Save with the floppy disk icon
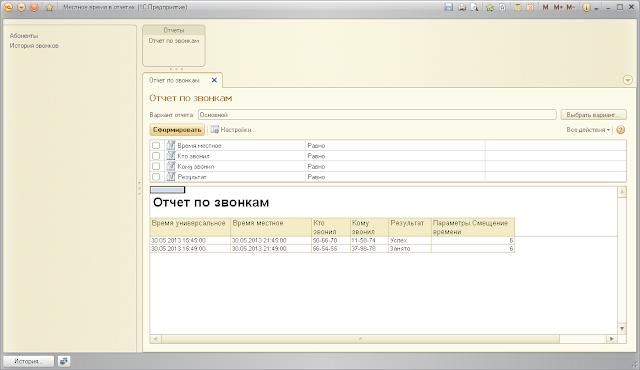Image resolution: width=640 pixels, height=370 pixels. pos(449,7)
